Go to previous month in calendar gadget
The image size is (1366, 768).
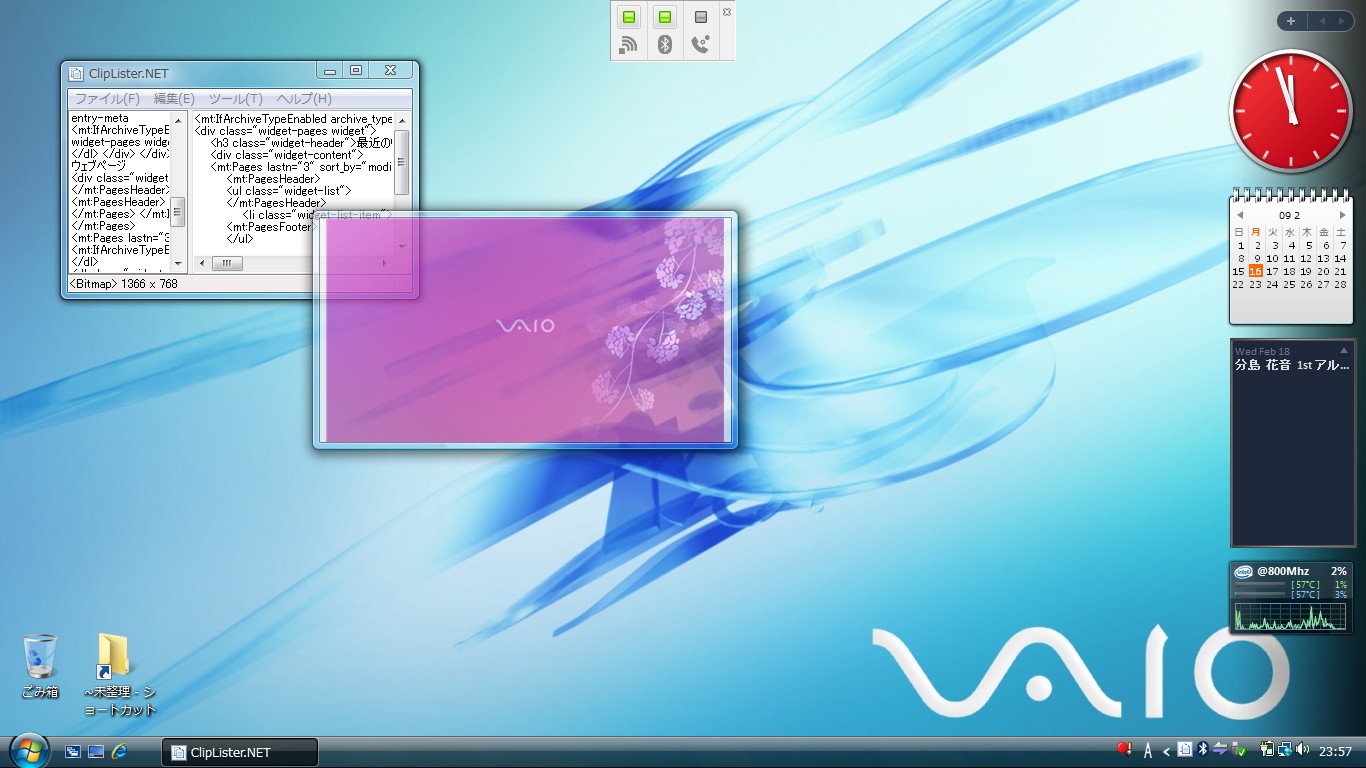(x=1240, y=215)
